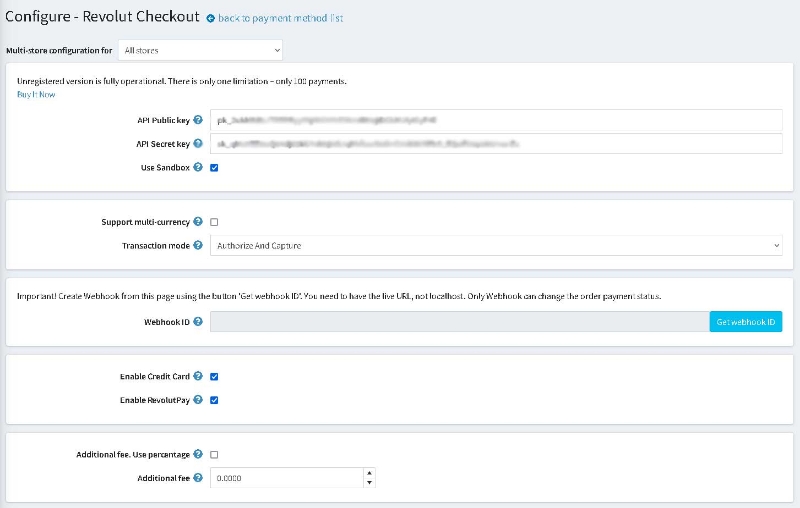This screenshot has width=800, height=508.
Task: Check Additional fee. Use percentage box
Action: point(214,454)
